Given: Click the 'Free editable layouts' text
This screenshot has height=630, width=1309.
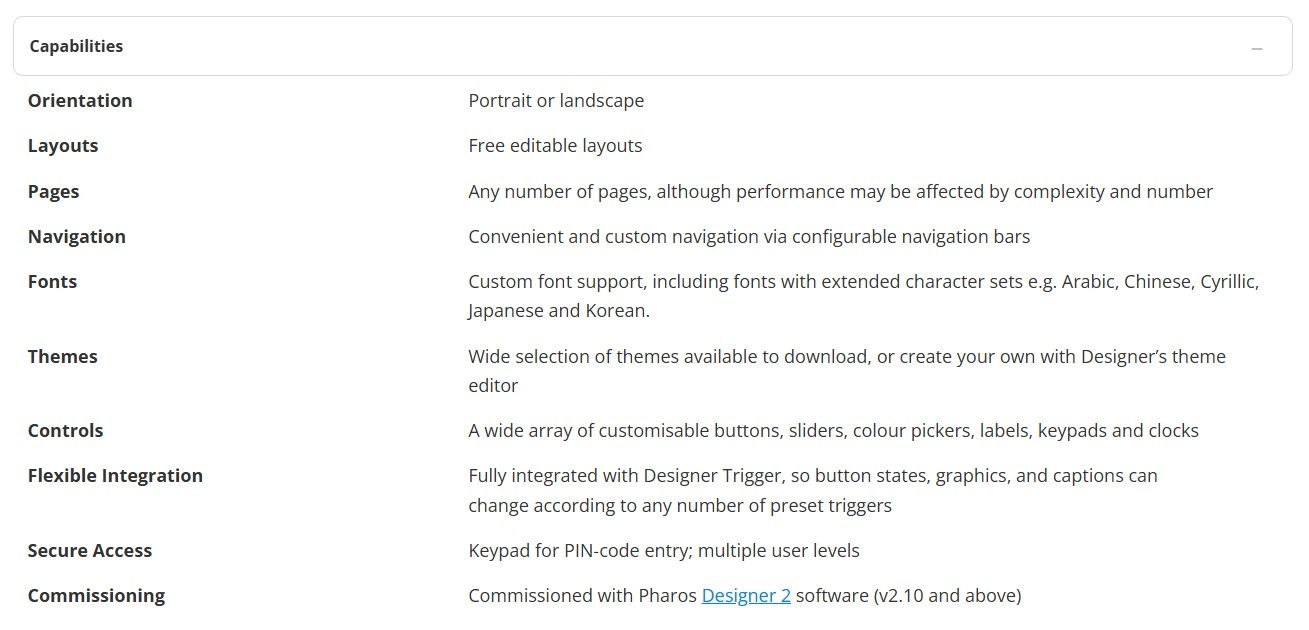Looking at the screenshot, I should (x=555, y=146).
